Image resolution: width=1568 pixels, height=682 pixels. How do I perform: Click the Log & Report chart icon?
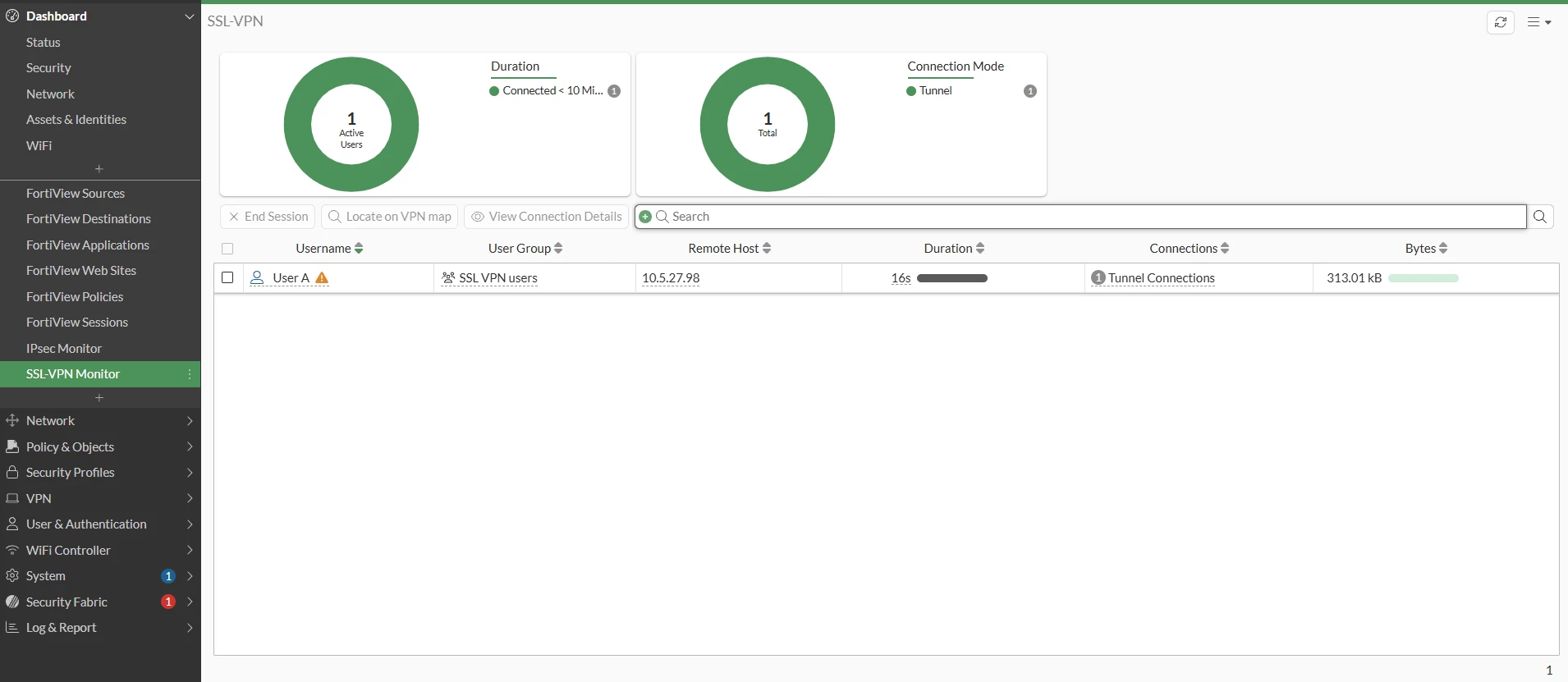pyautogui.click(x=12, y=627)
